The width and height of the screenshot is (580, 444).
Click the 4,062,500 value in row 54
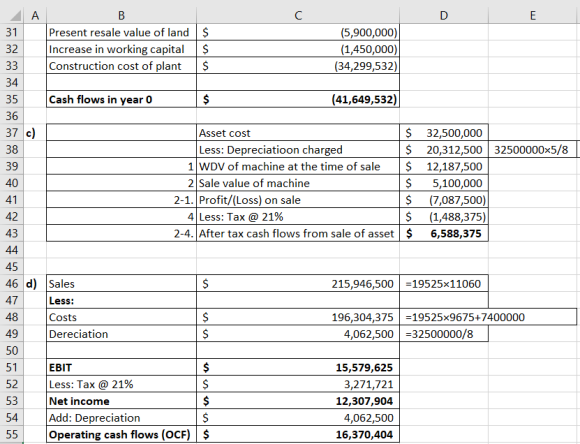(298, 418)
